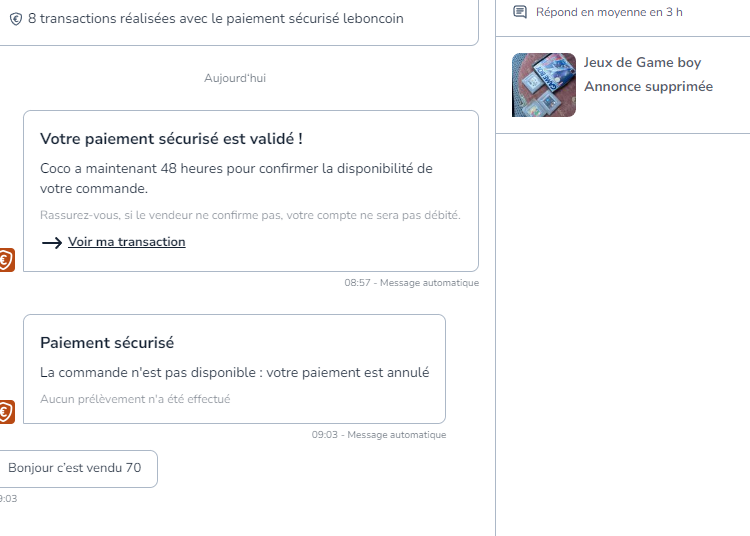This screenshot has width=750, height=536.
Task: Click the Paiement sécurisé cancelled card
Action: 234,369
